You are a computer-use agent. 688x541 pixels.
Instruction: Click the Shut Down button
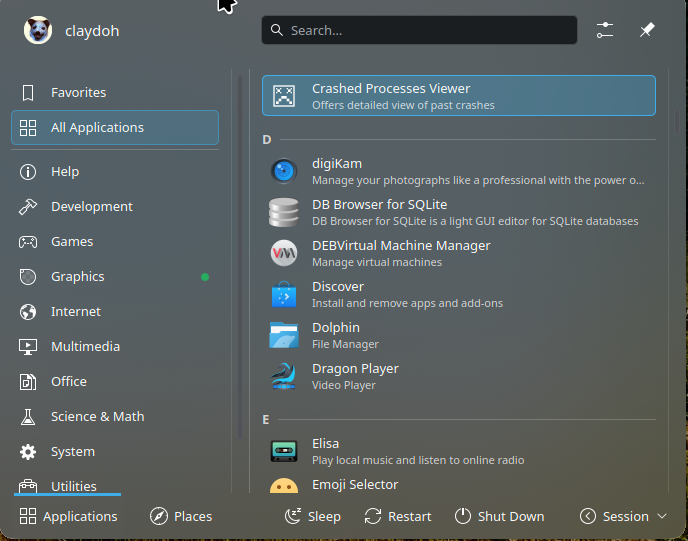[x=499, y=516]
